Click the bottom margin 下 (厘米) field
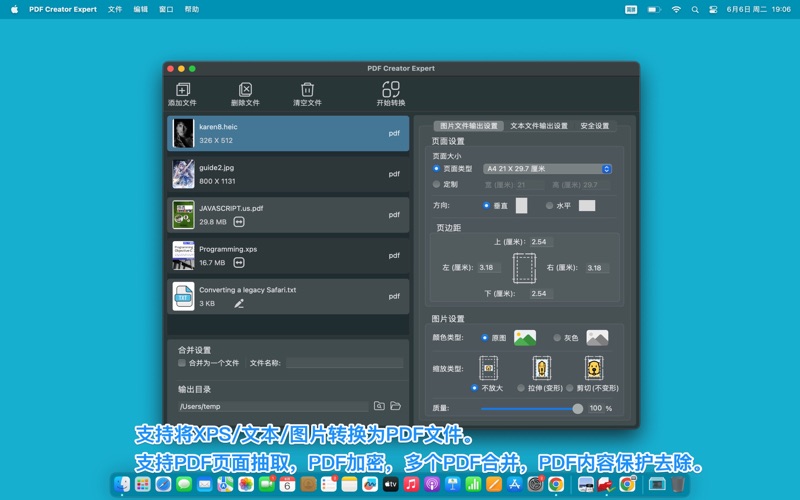800x500 pixels. tap(541, 293)
